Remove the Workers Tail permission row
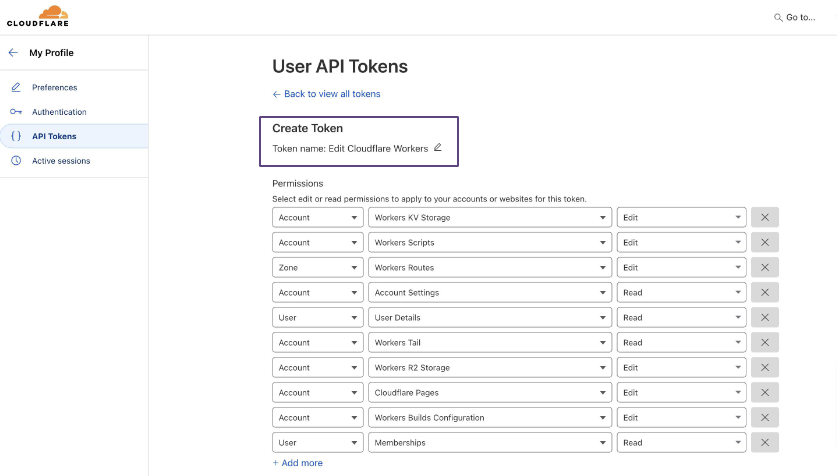 [764, 343]
